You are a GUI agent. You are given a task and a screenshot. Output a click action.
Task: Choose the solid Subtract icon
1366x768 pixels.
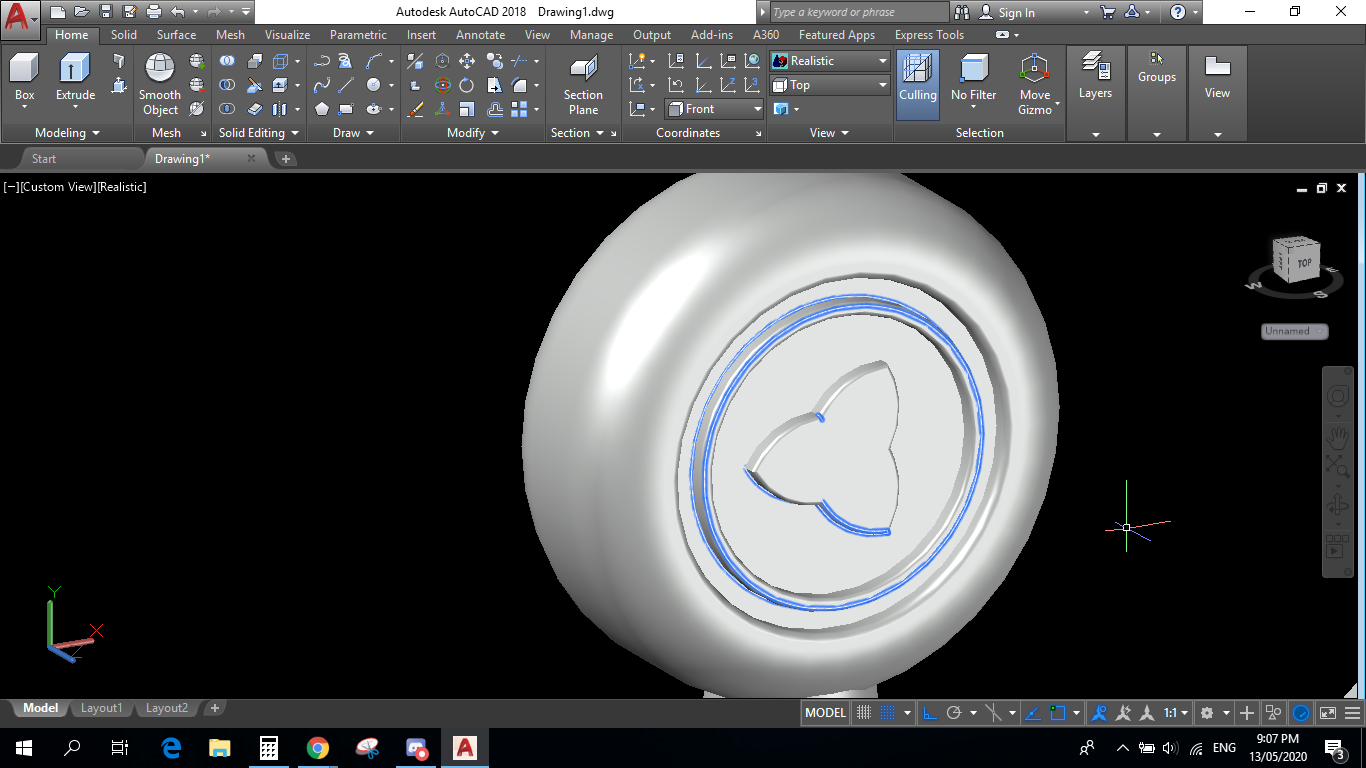pos(227,85)
